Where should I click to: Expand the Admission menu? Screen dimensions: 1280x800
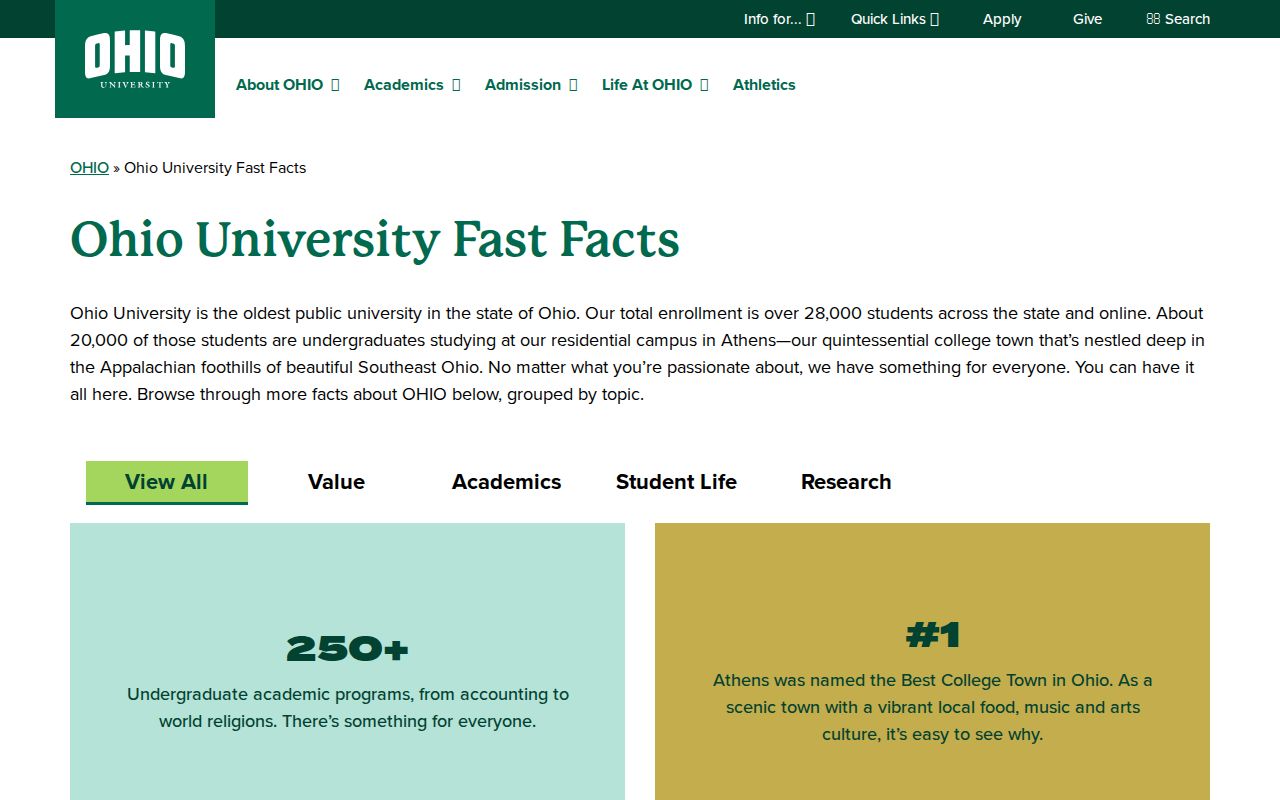click(531, 85)
